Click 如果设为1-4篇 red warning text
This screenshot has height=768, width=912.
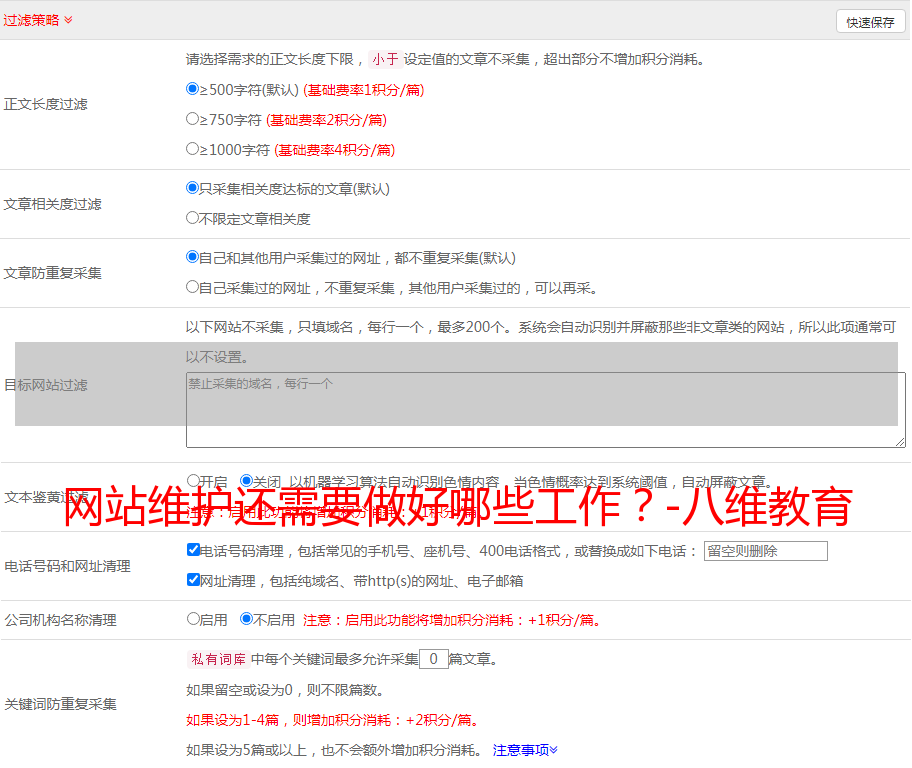tap(334, 720)
